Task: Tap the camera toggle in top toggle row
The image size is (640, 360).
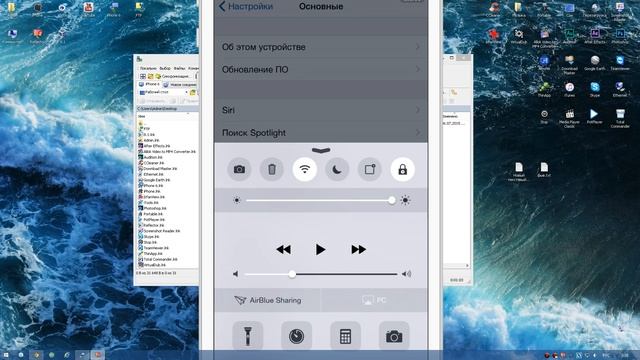Action: click(x=239, y=169)
